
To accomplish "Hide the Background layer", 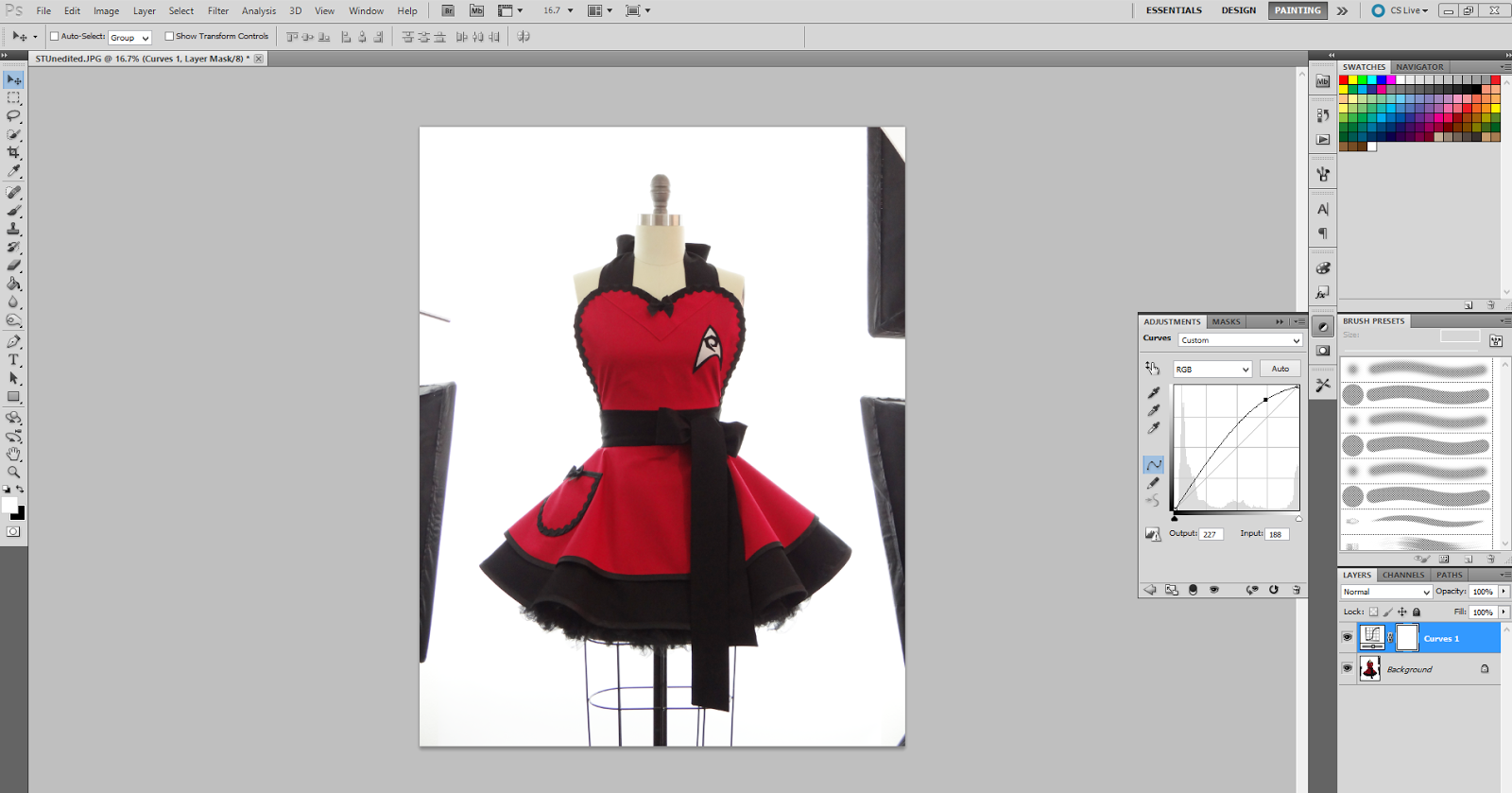I will pos(1348,668).
